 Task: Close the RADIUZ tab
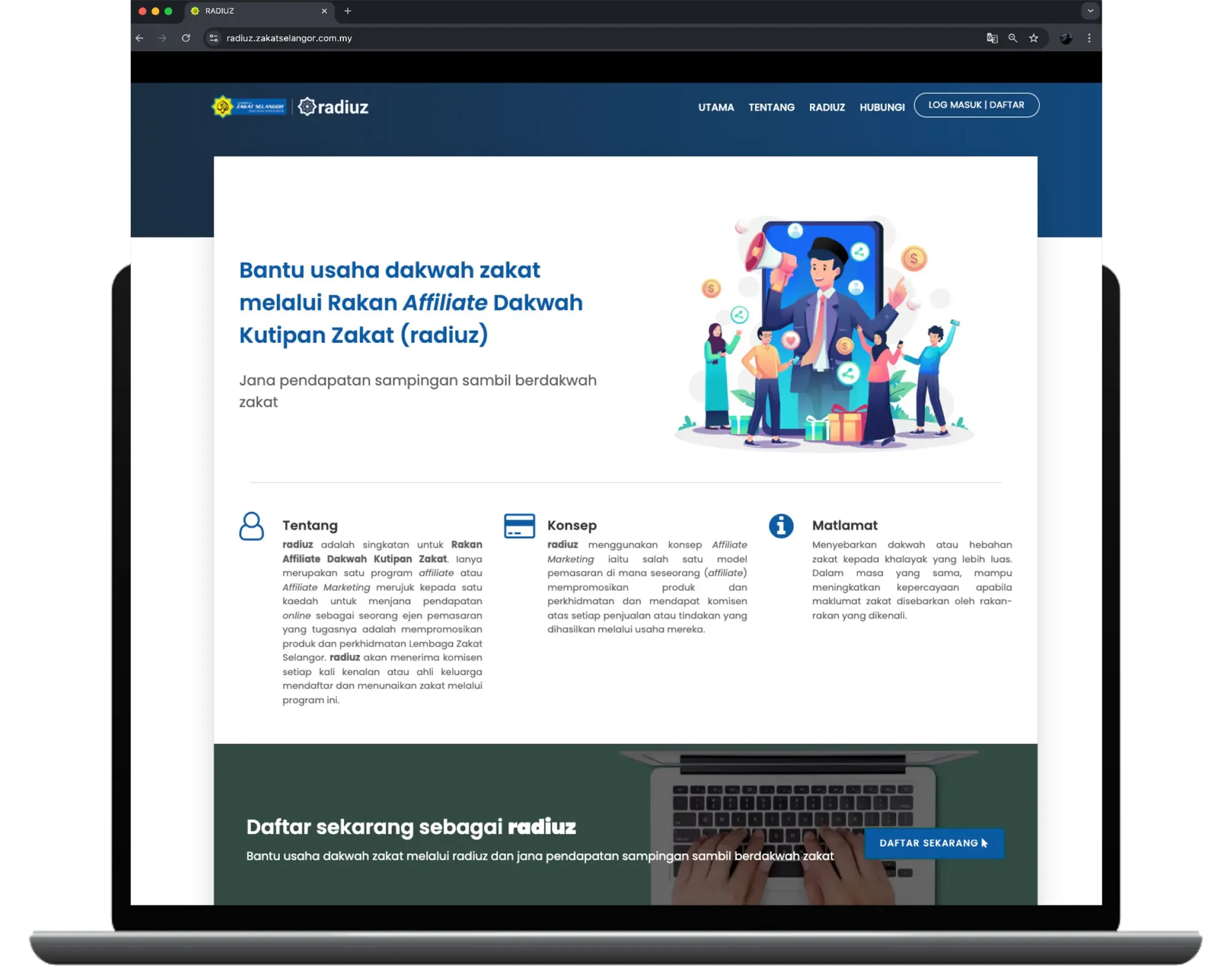pyautogui.click(x=324, y=11)
